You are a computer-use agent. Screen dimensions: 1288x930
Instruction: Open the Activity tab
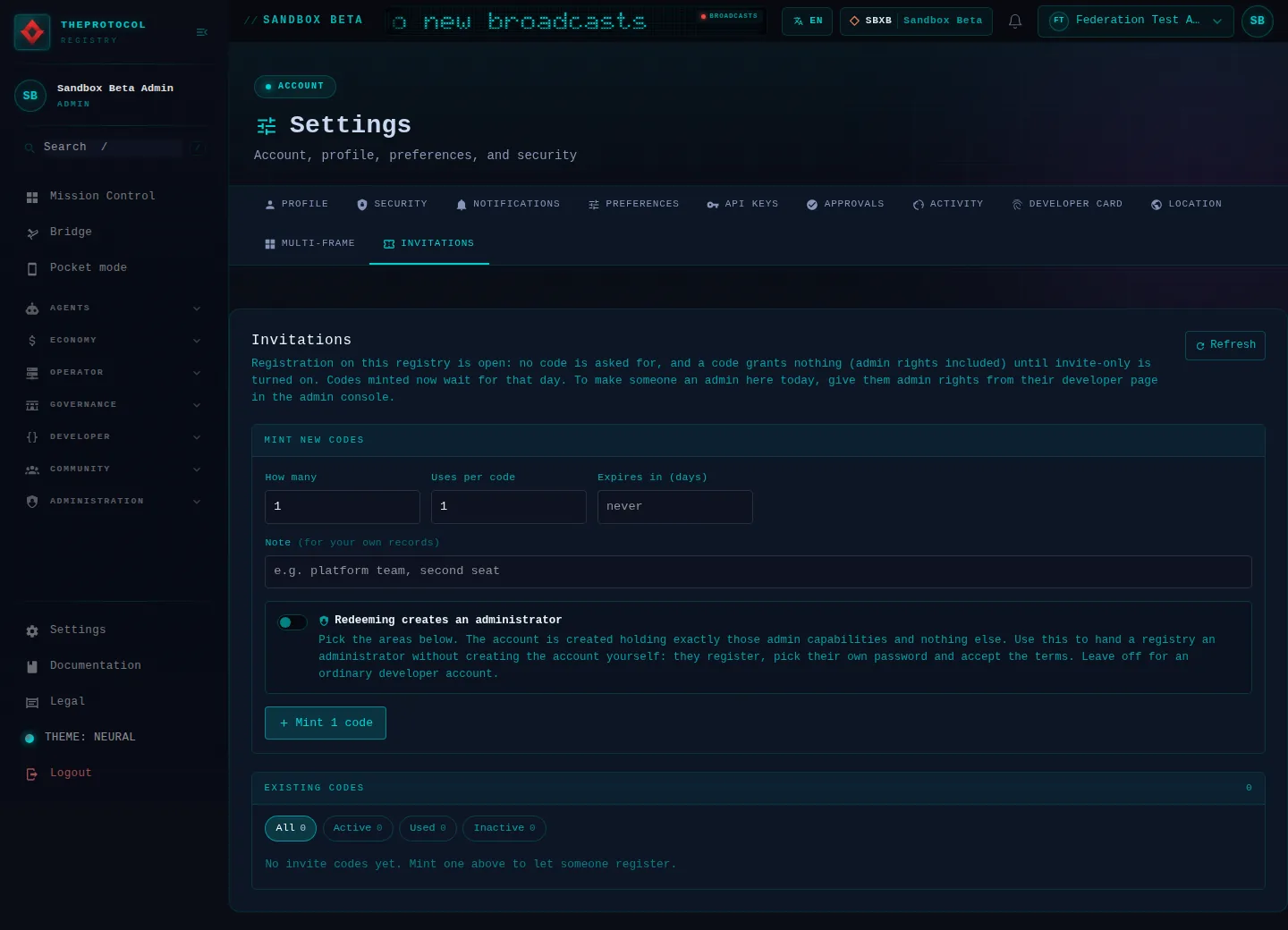click(948, 204)
